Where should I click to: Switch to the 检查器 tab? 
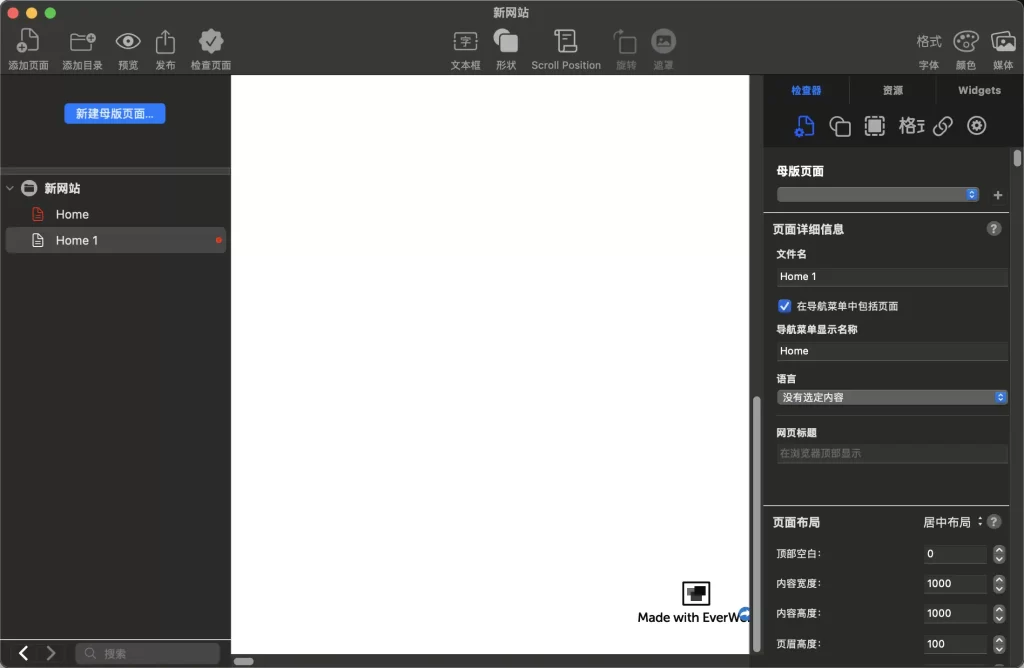806,90
